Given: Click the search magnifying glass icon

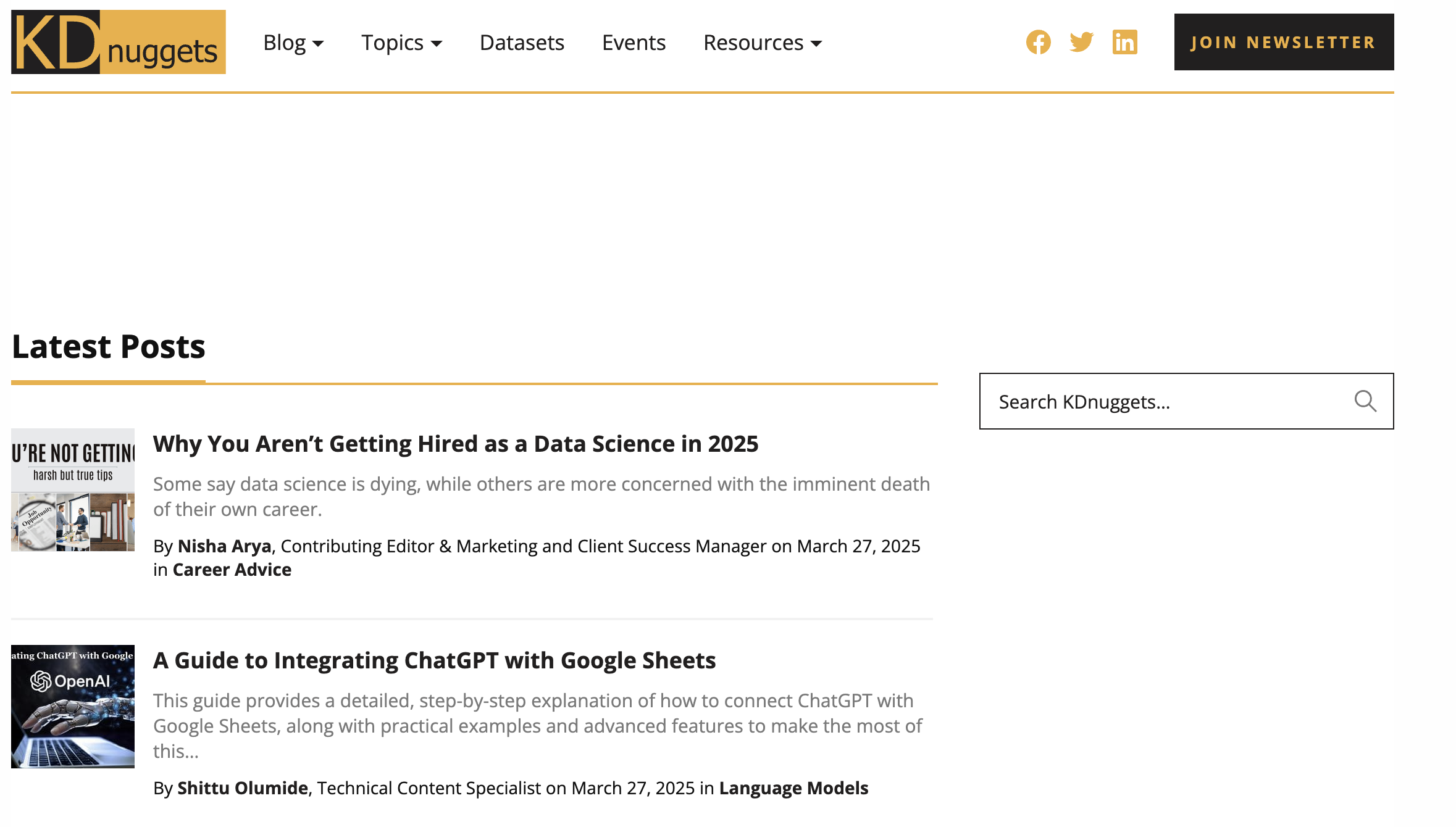Looking at the screenshot, I should click(x=1365, y=401).
